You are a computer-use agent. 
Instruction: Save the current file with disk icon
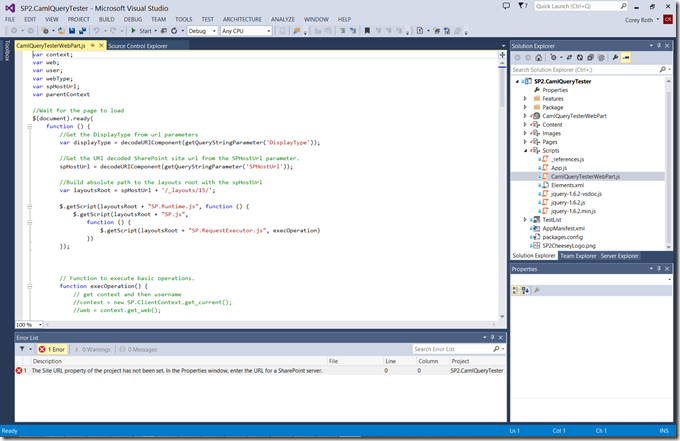coord(72,31)
